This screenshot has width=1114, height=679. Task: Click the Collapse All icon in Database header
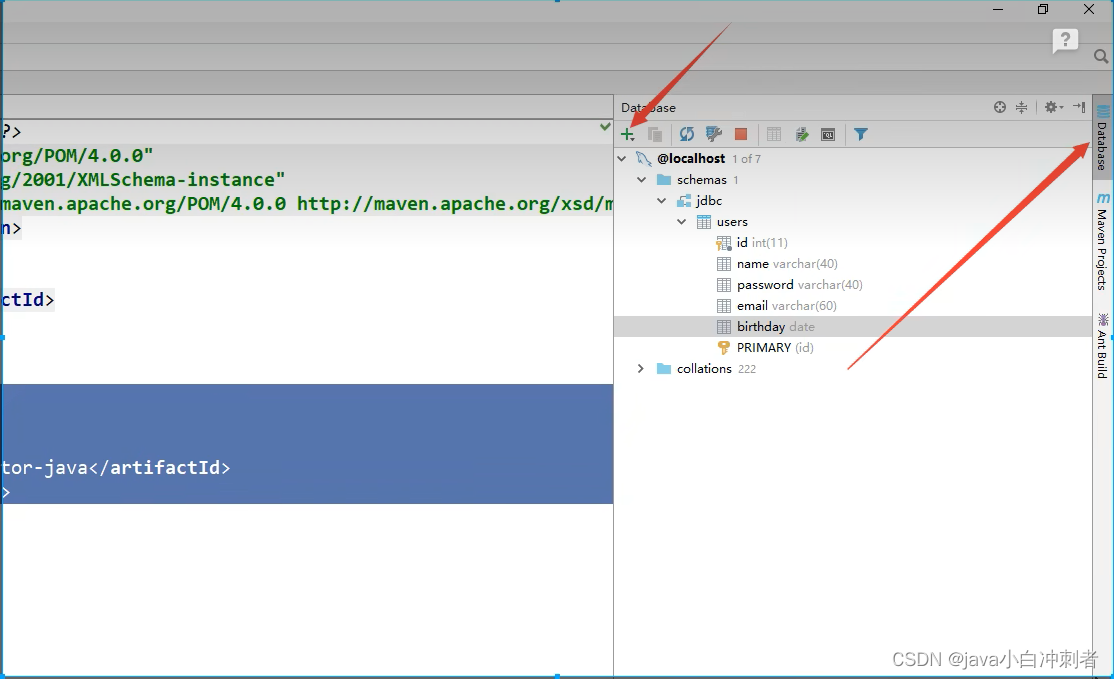(1021, 107)
